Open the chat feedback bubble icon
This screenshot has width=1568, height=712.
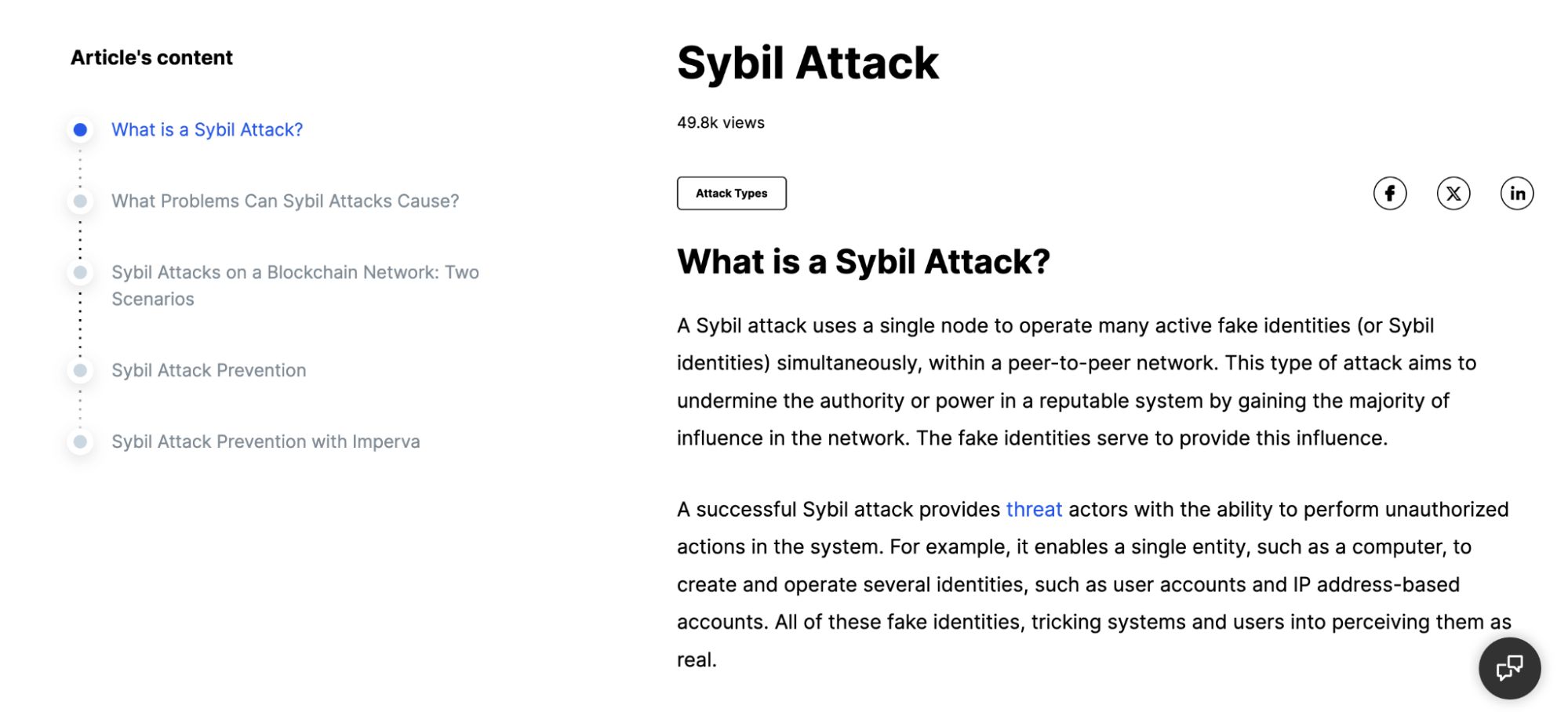point(1509,668)
